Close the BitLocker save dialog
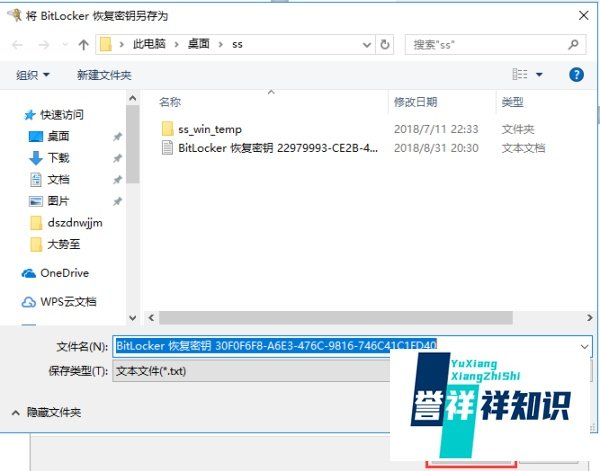Screen dimensions: 600x471 584,16
